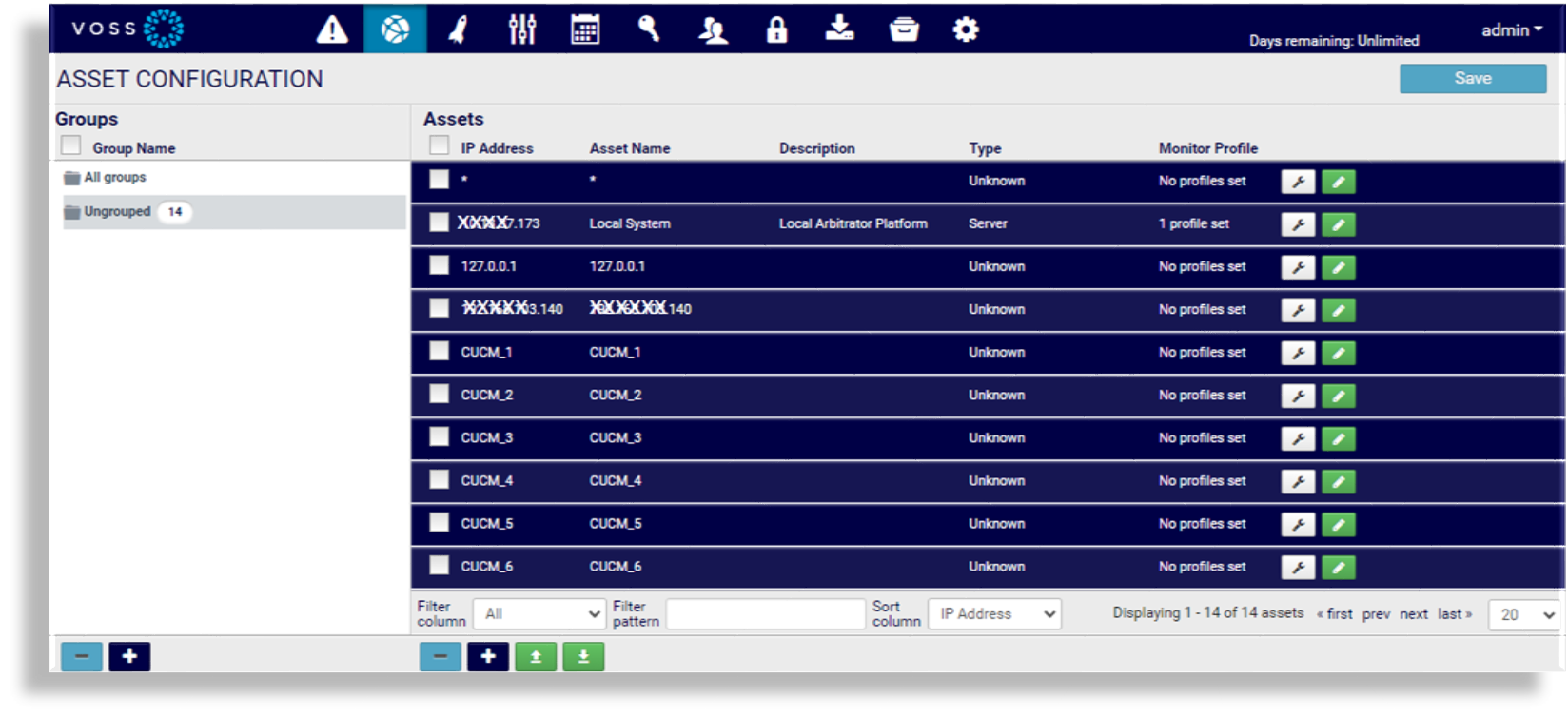Click wrench icon for CUCM_3 row
The height and width of the screenshot is (716, 1568).
pos(1298,438)
